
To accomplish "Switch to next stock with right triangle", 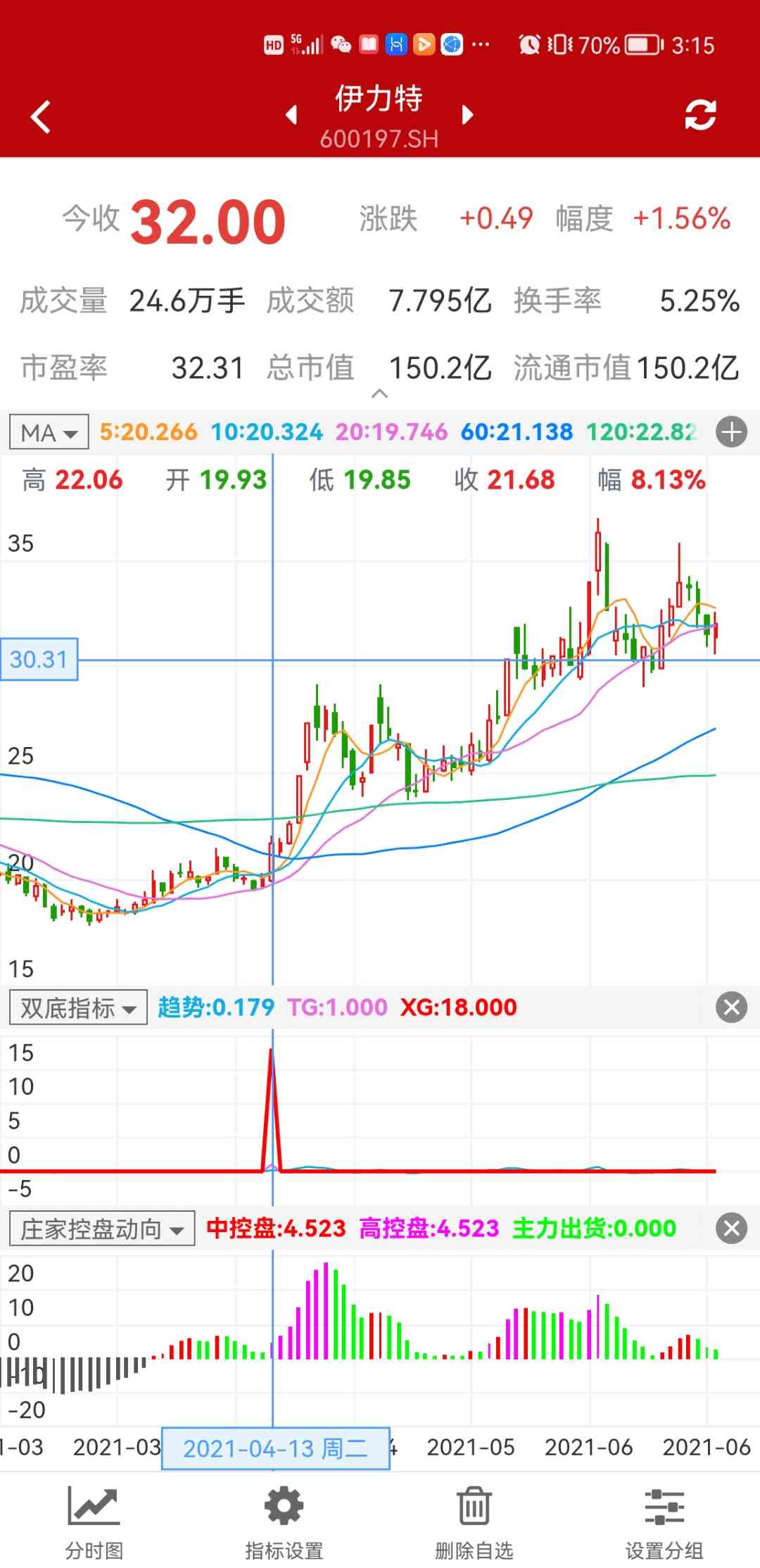I will 467,115.
